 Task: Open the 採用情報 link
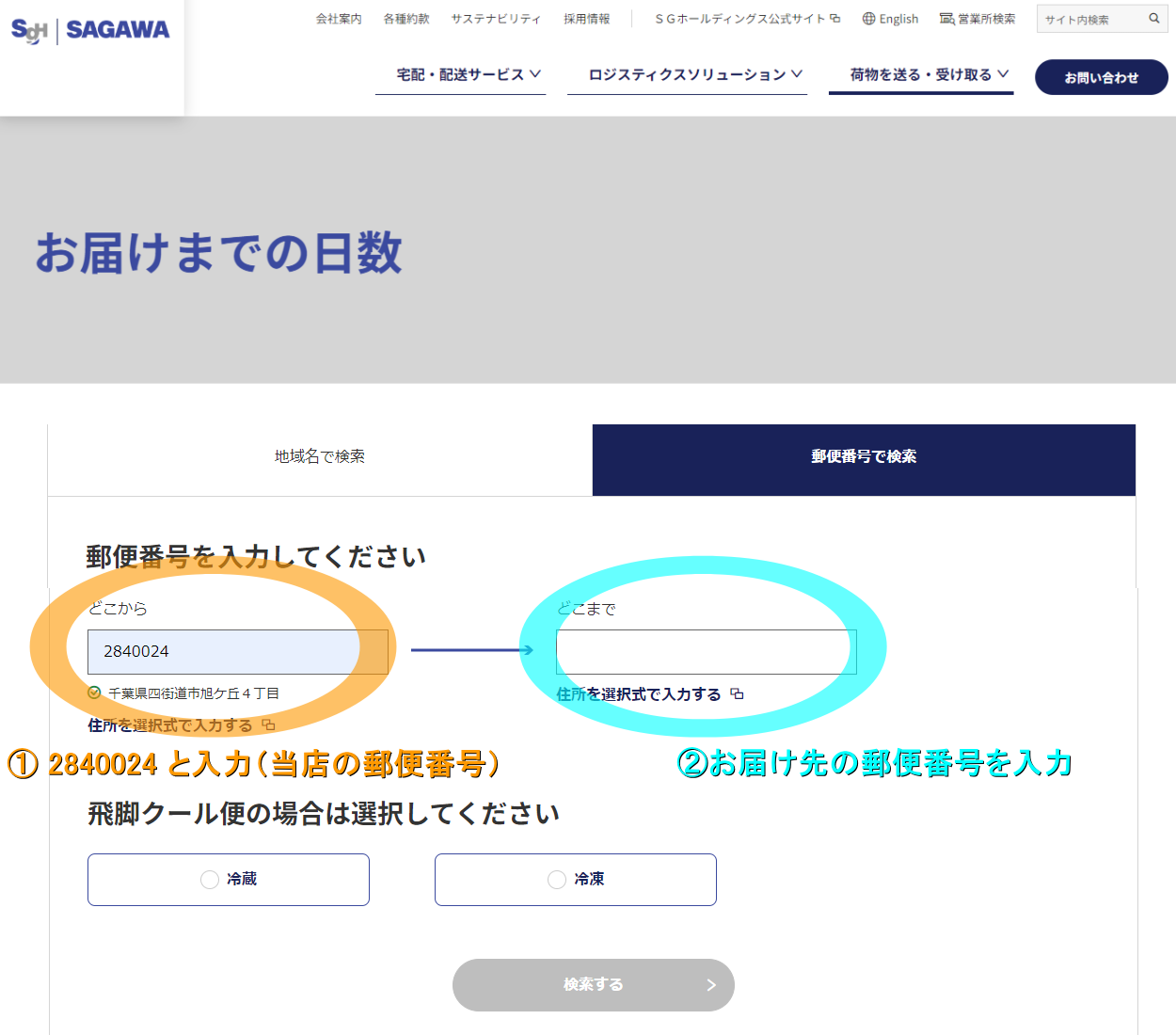pos(586,19)
